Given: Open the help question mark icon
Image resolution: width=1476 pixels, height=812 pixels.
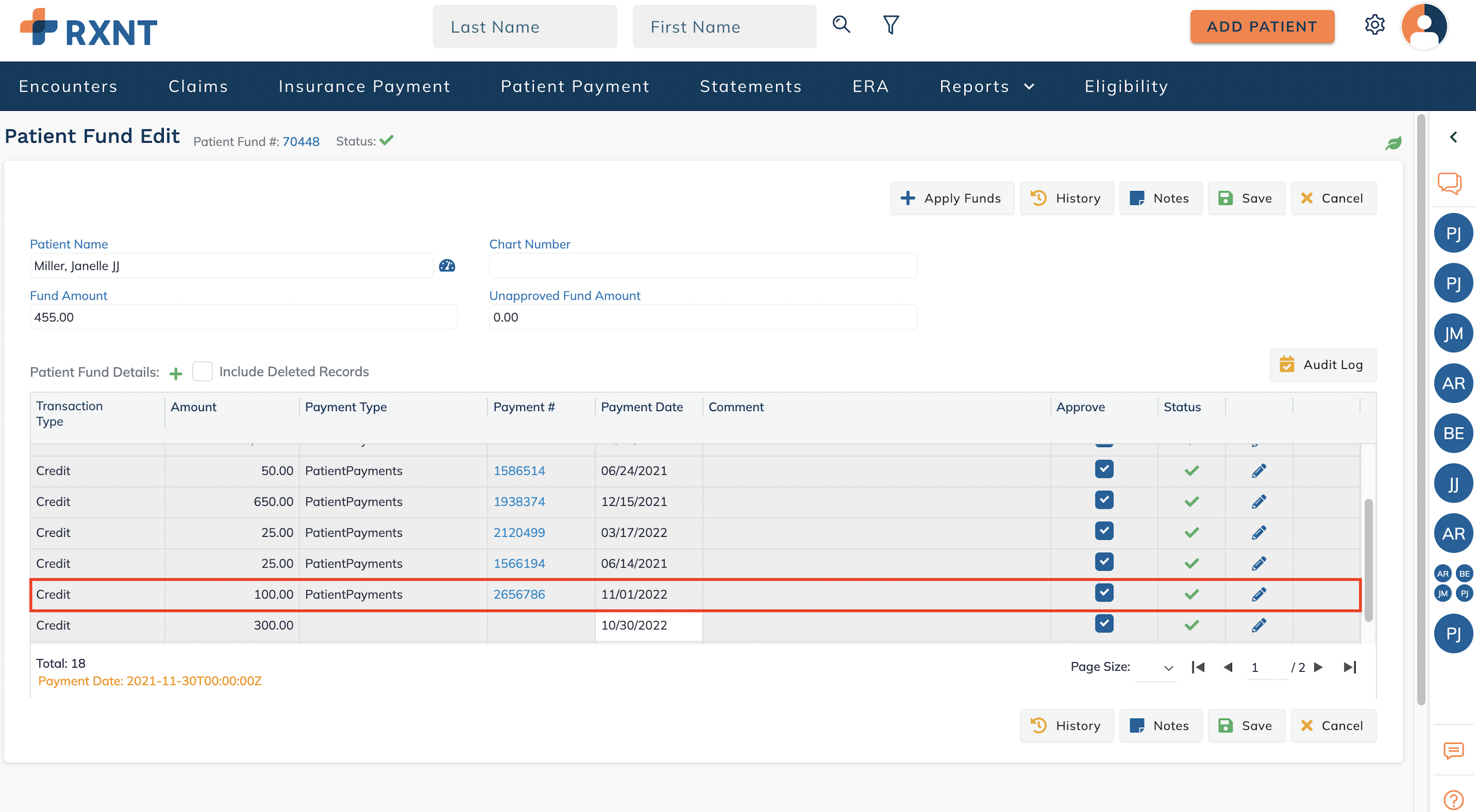Looking at the screenshot, I should [1452, 799].
